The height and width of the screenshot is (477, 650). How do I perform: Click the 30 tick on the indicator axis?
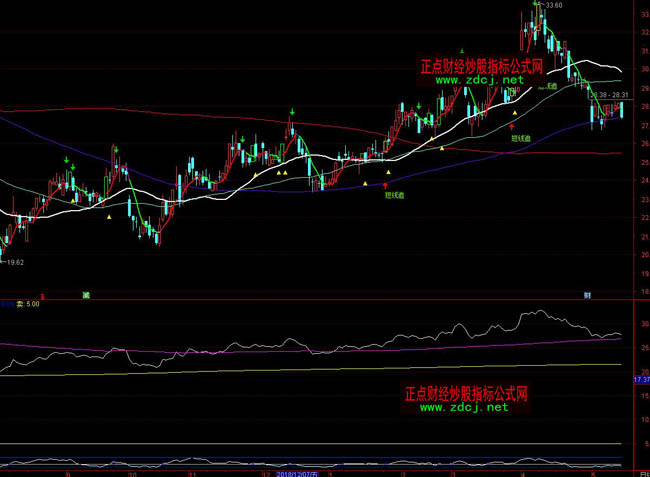coord(640,324)
